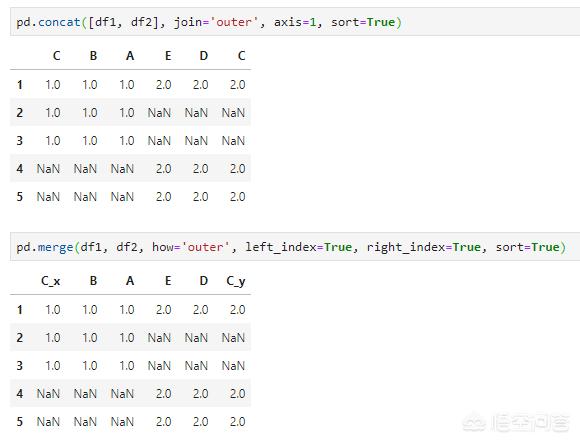Click the pd.merge code cell
This screenshot has height=442, width=580.
[x=295, y=247]
